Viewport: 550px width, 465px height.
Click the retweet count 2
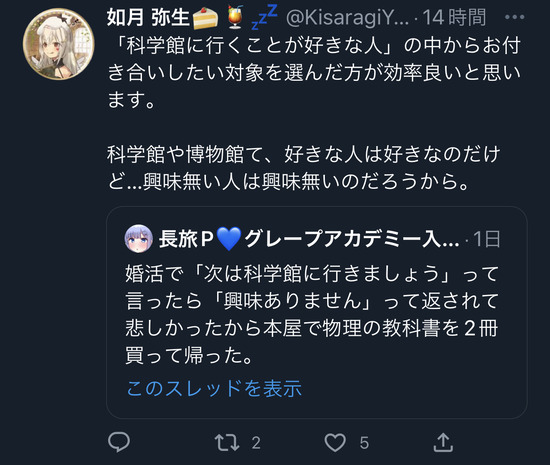pyautogui.click(x=256, y=443)
